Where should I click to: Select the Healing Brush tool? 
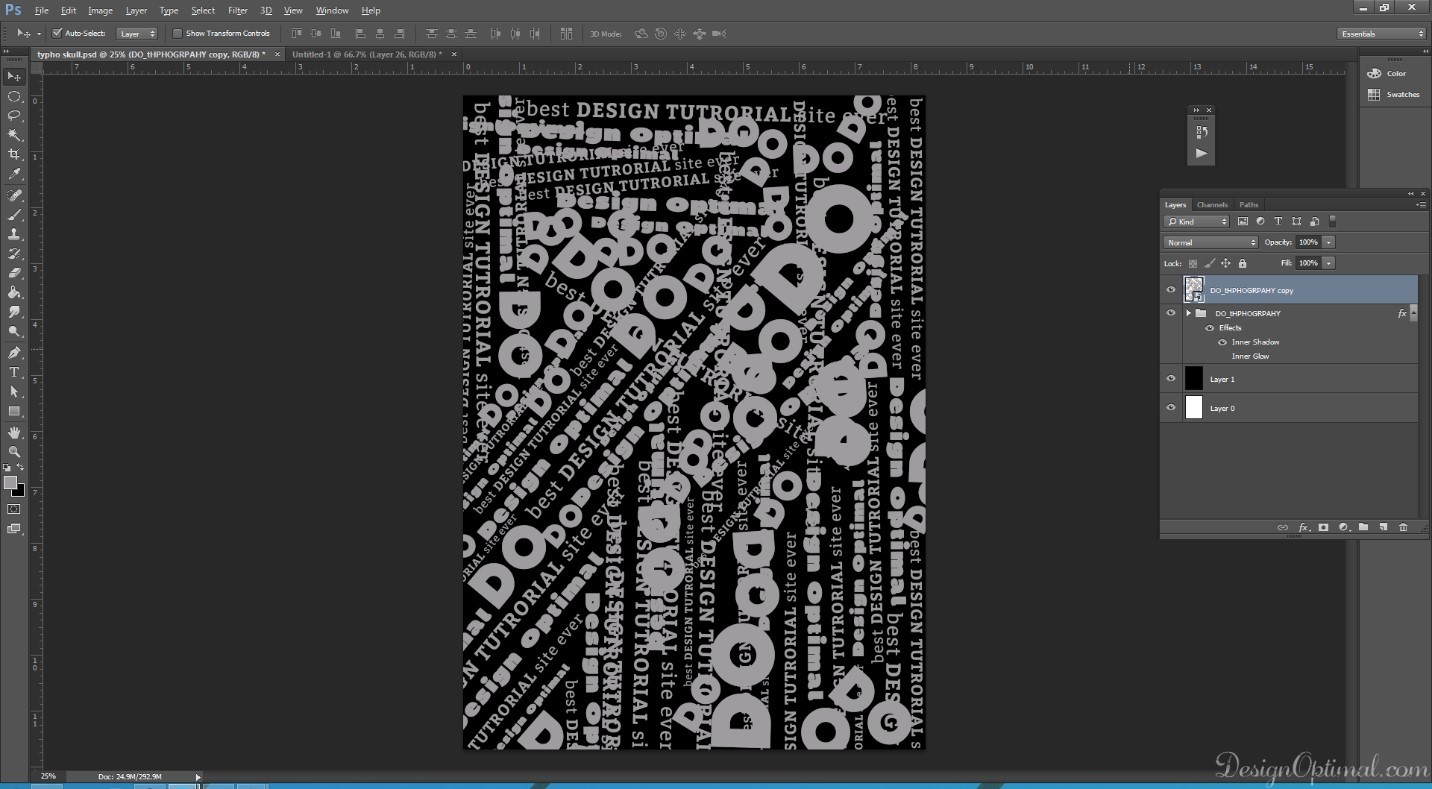pyautogui.click(x=14, y=195)
